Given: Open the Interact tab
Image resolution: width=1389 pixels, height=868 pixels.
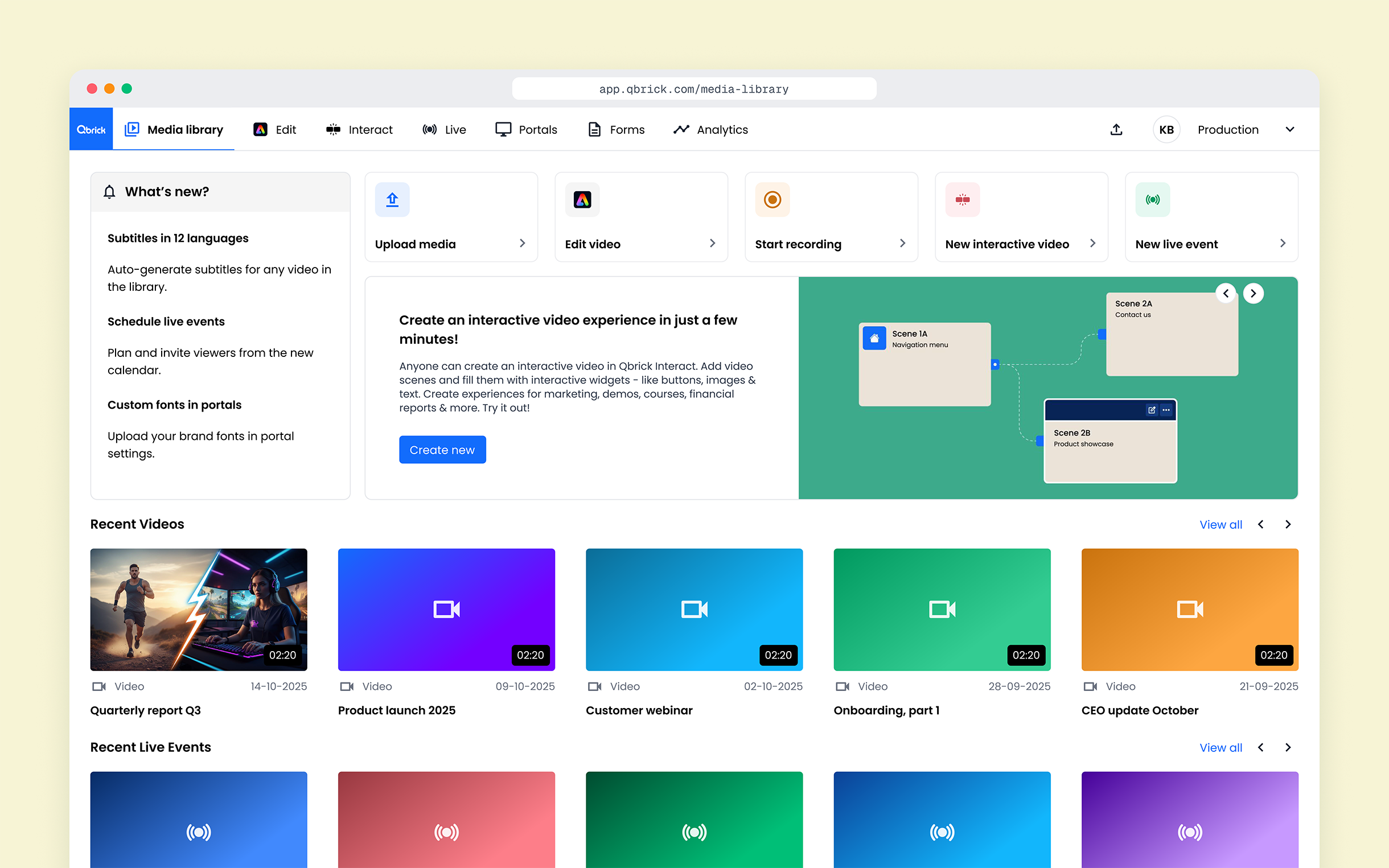Looking at the screenshot, I should [359, 129].
